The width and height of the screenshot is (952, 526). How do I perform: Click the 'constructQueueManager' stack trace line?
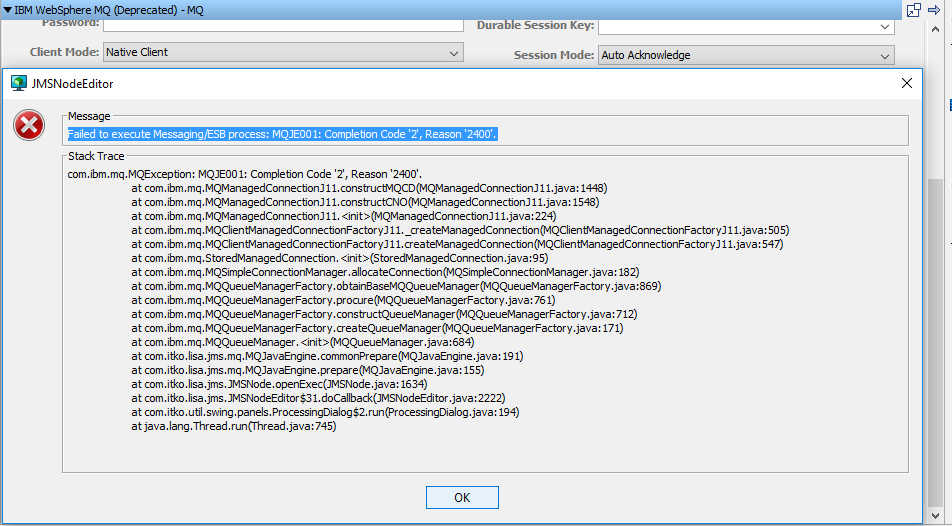384,314
